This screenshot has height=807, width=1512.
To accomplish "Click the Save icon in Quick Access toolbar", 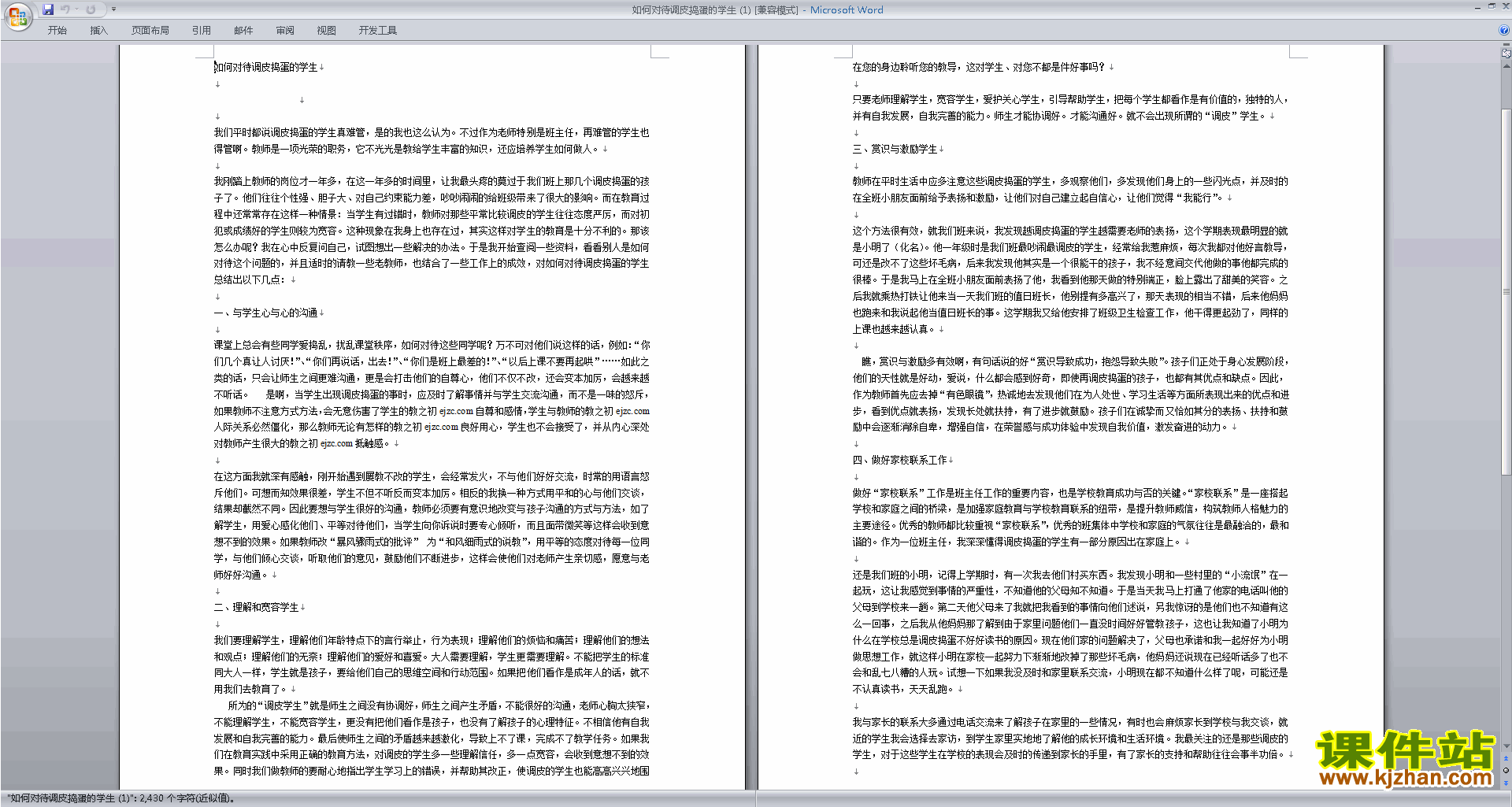I will pyautogui.click(x=48, y=9).
